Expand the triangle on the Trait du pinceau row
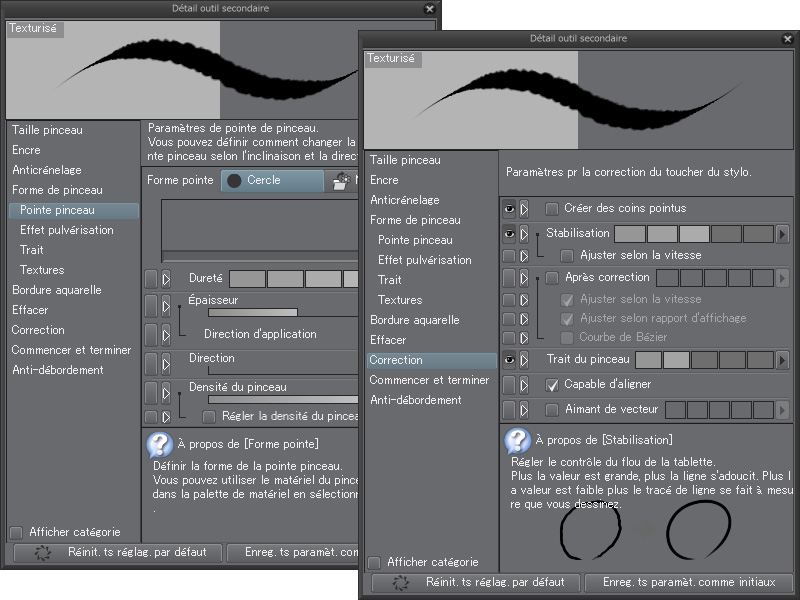 point(524,360)
